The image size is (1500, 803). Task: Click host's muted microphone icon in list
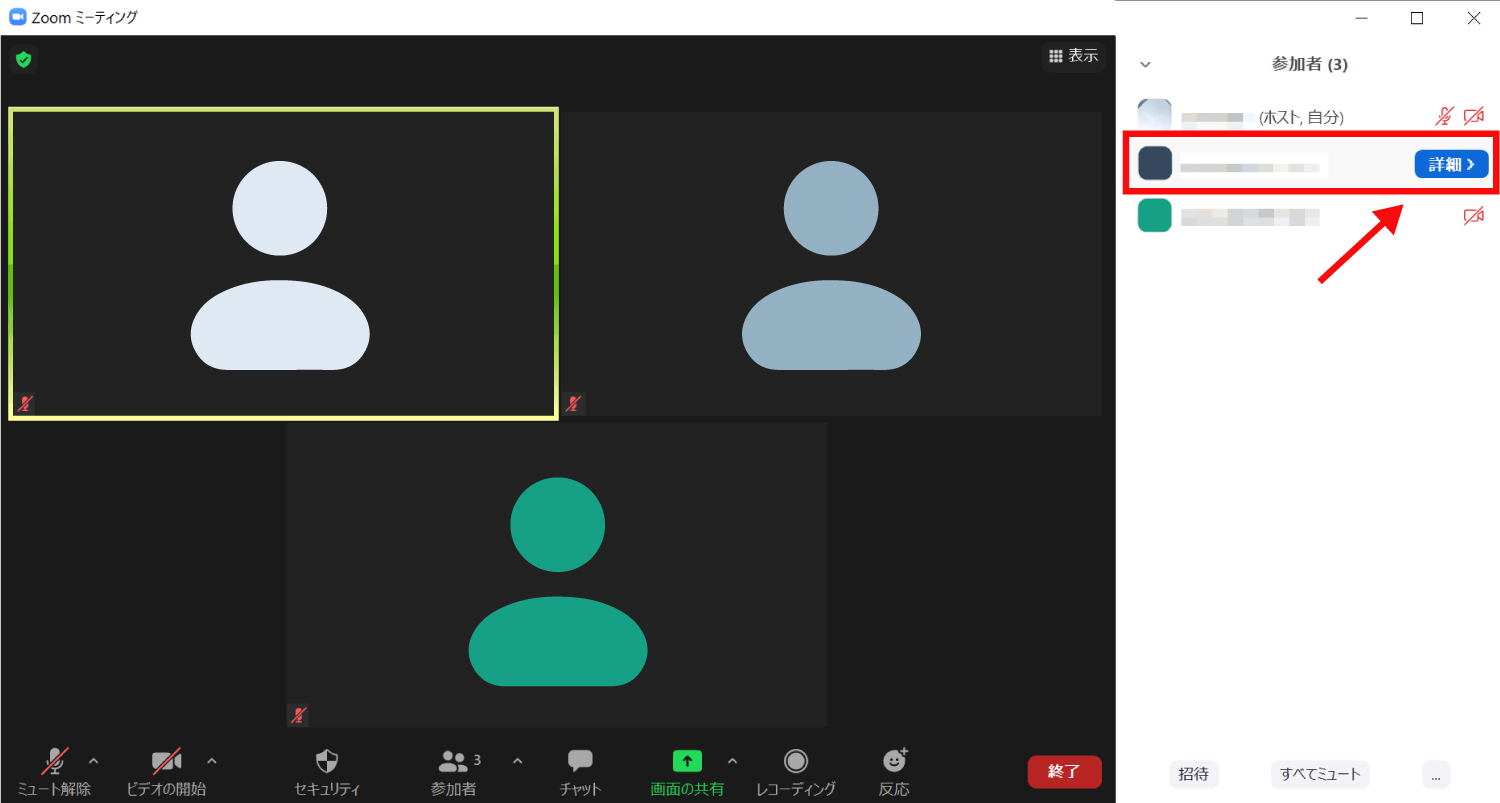pos(1444,116)
